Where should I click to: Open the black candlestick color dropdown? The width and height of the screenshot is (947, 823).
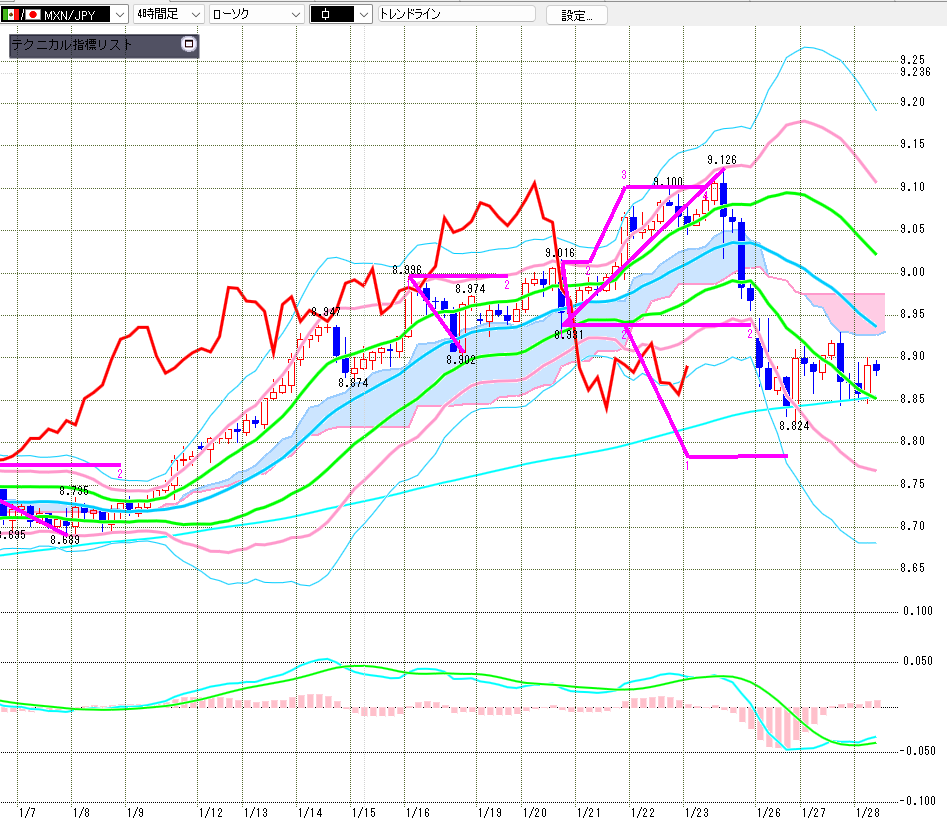[363, 14]
